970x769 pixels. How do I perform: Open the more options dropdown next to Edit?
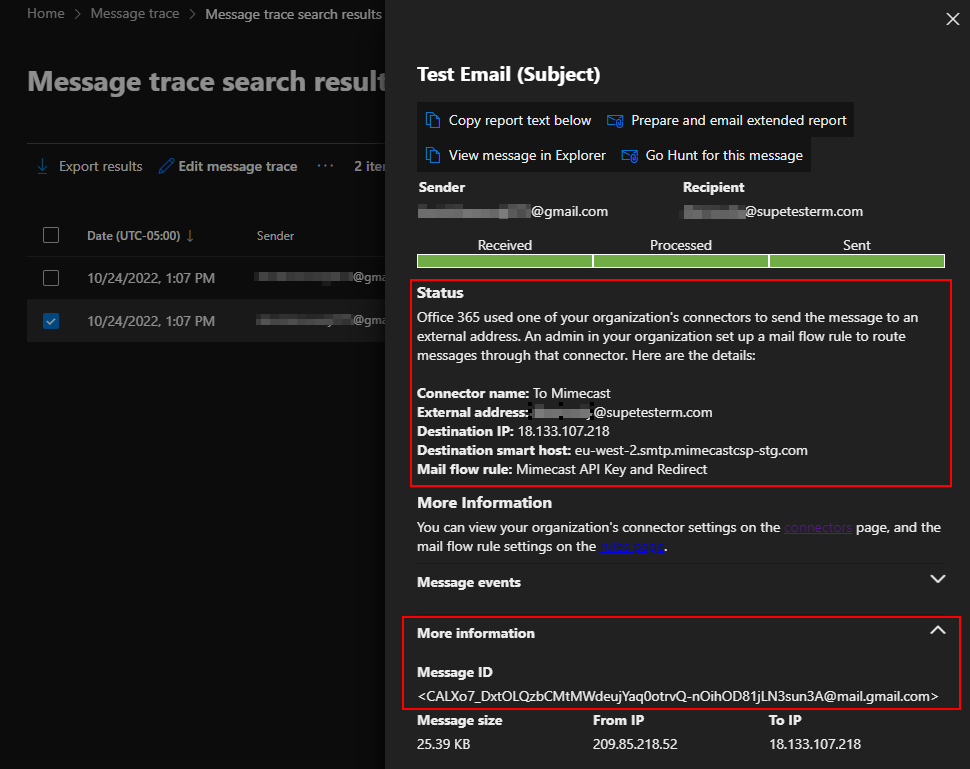(x=325, y=166)
